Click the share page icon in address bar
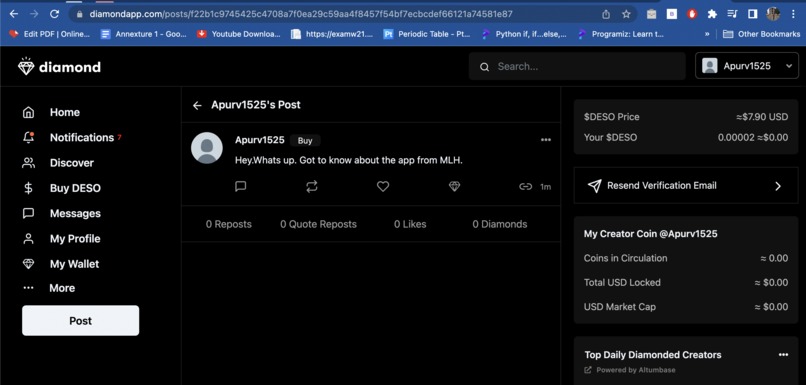The height and width of the screenshot is (385, 806). click(607, 14)
